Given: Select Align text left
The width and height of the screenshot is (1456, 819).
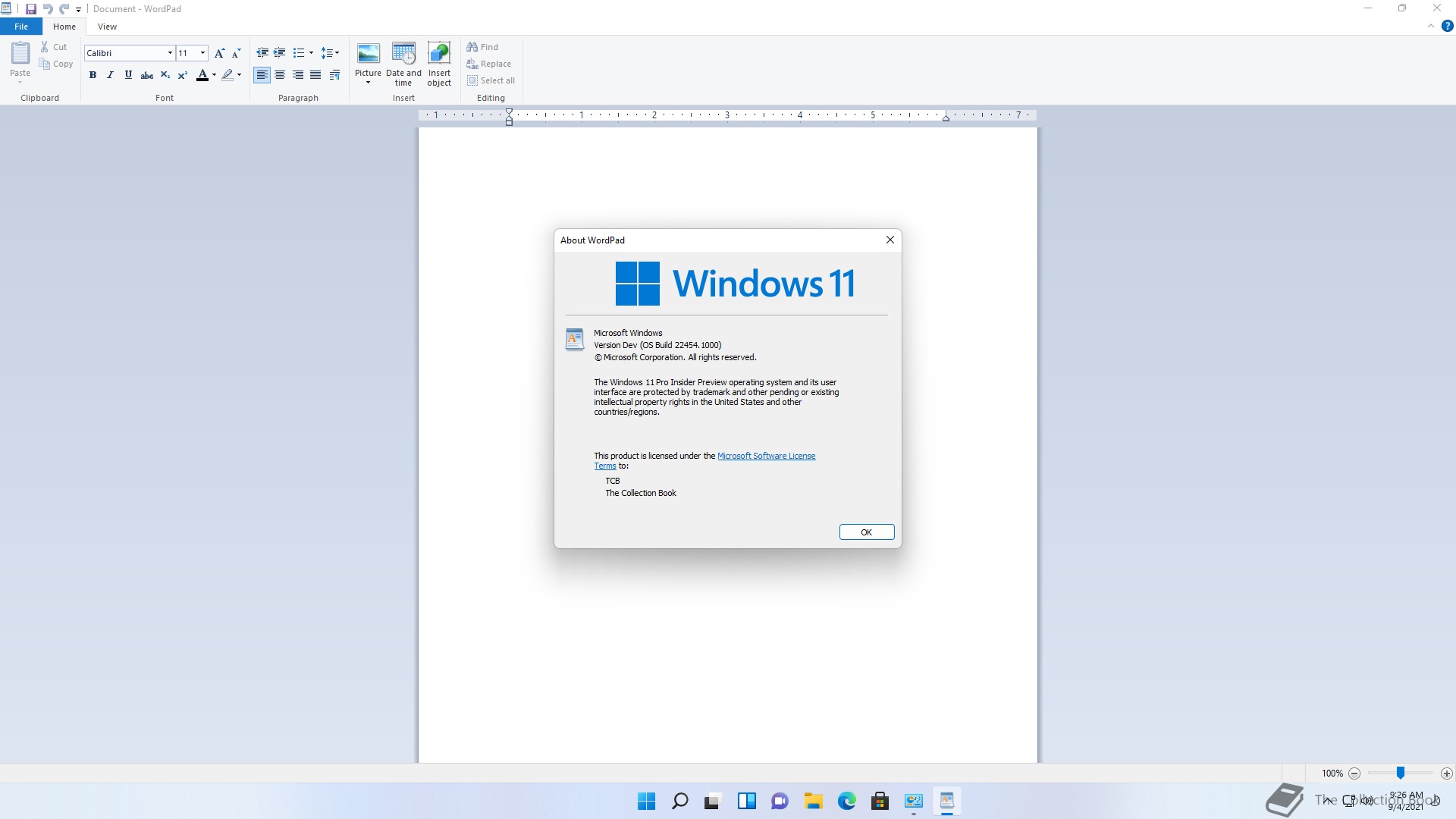Looking at the screenshot, I should point(262,75).
